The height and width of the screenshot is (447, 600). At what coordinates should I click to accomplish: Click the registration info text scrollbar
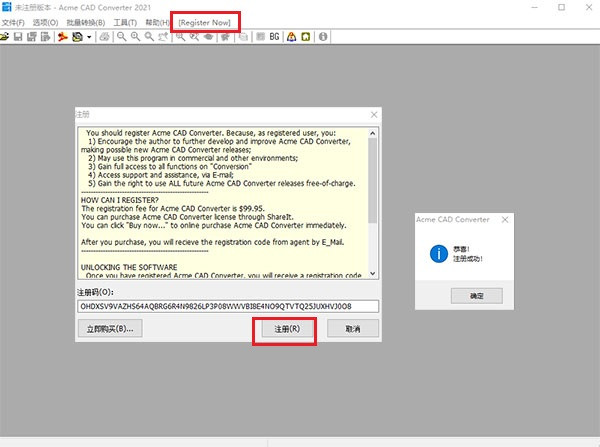373,200
